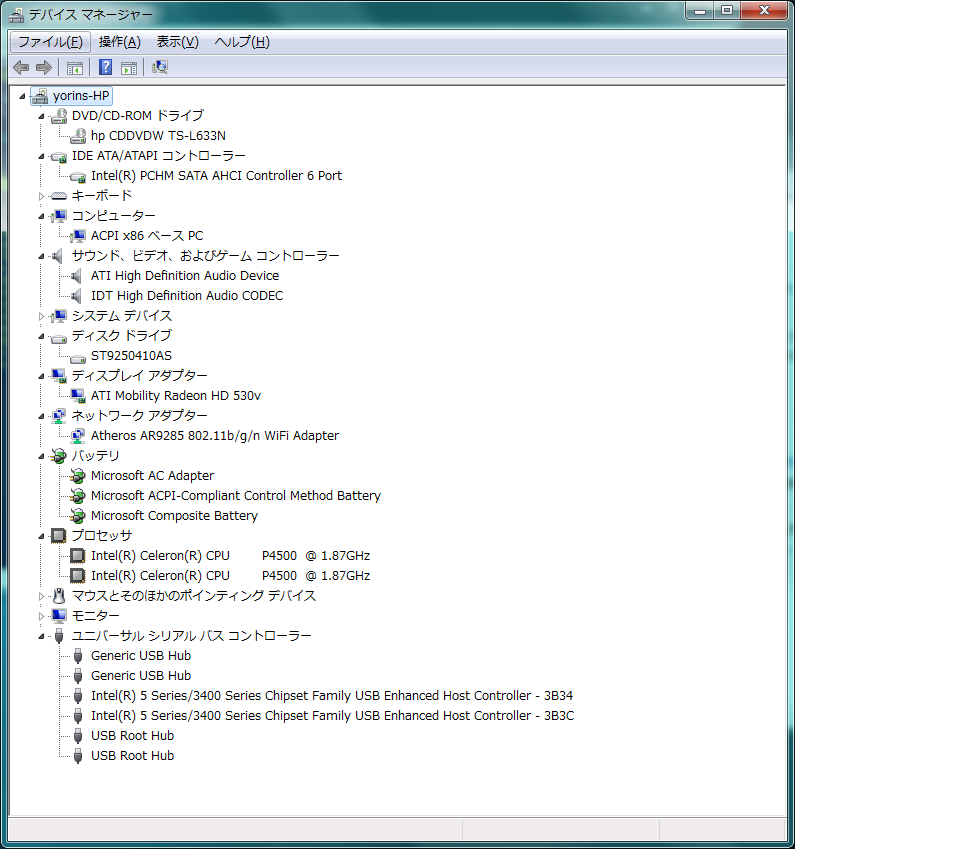
Task: Select the first USB Root Hub
Action: pyautogui.click(x=132, y=736)
